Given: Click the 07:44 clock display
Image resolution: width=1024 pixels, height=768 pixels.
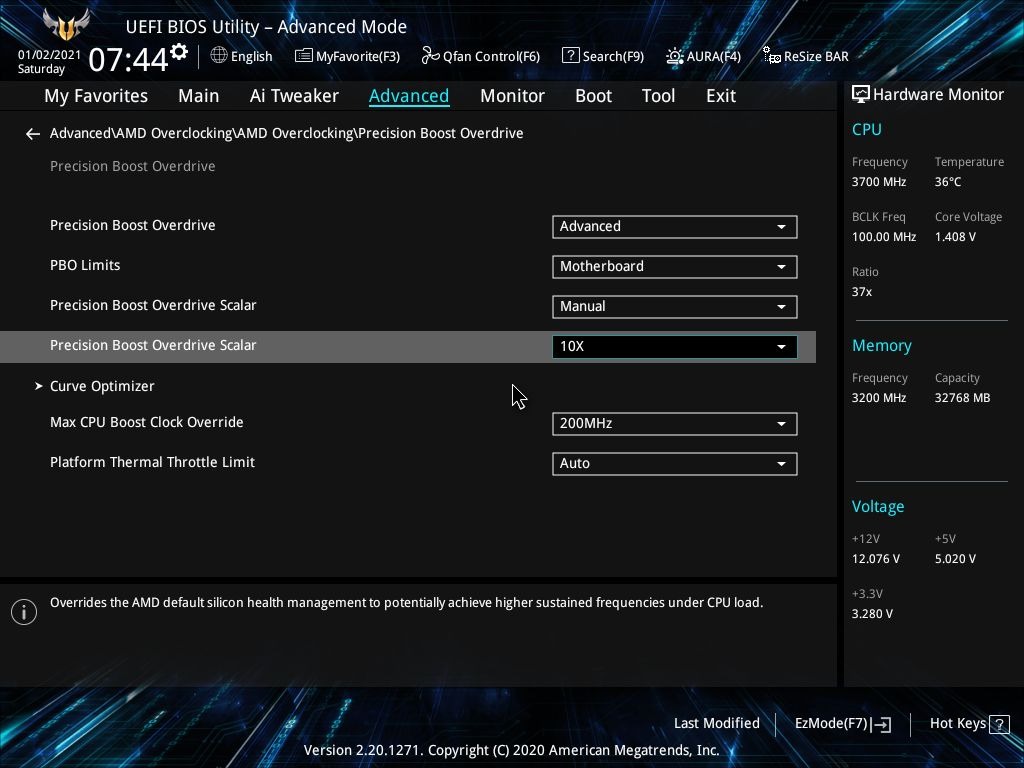Looking at the screenshot, I should coord(128,59).
